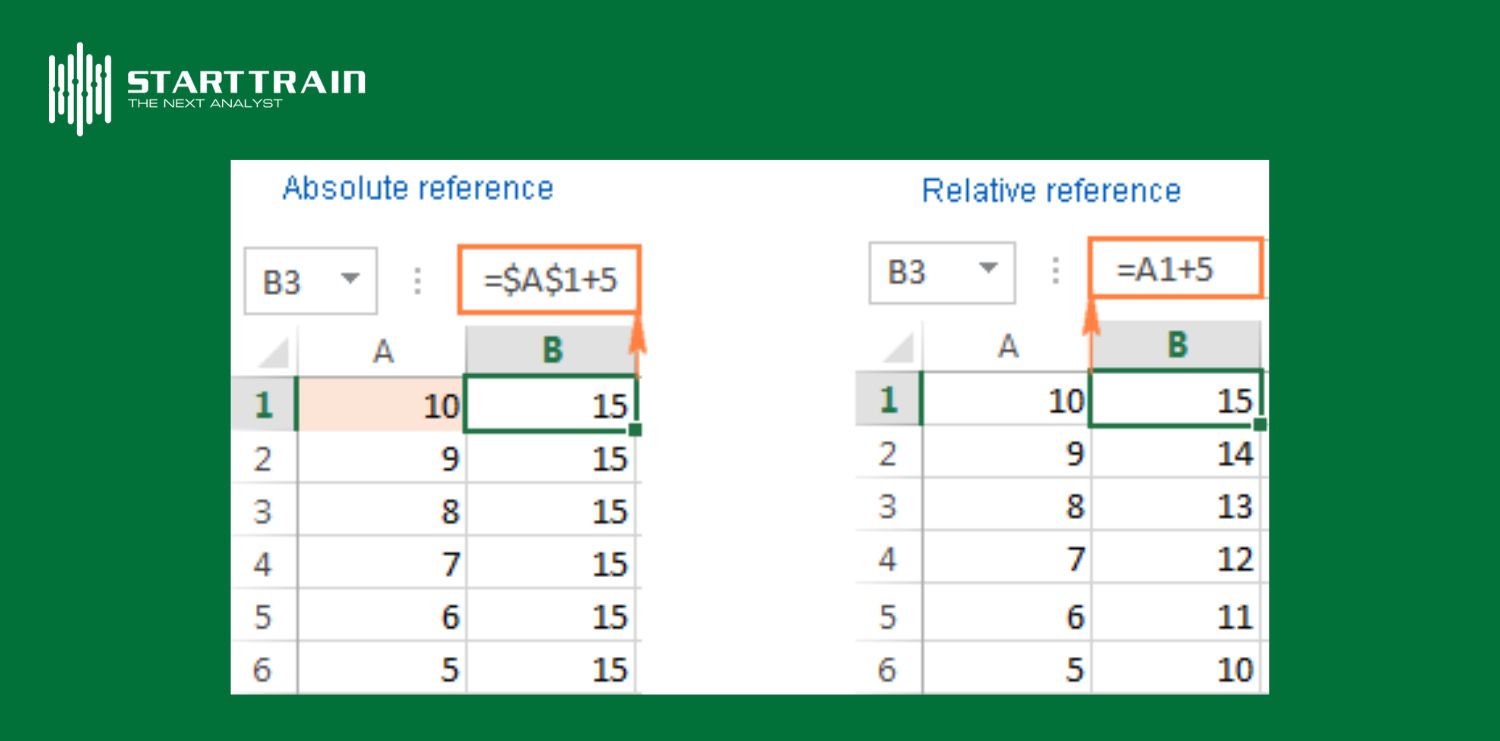This screenshot has height=741, width=1500.
Task: Click the green fill handle on cell B1 right sheet
Action: coord(1261,424)
